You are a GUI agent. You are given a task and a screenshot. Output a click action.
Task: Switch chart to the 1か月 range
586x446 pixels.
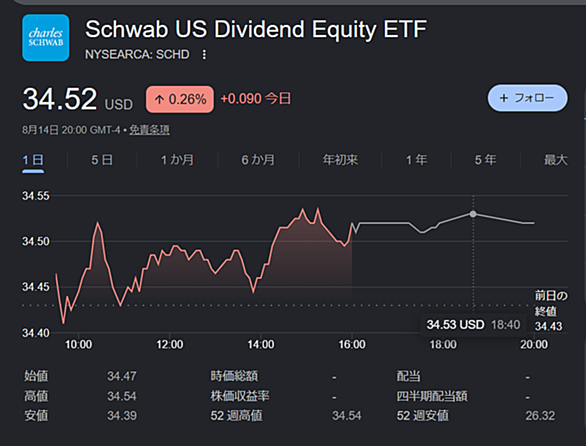178,160
